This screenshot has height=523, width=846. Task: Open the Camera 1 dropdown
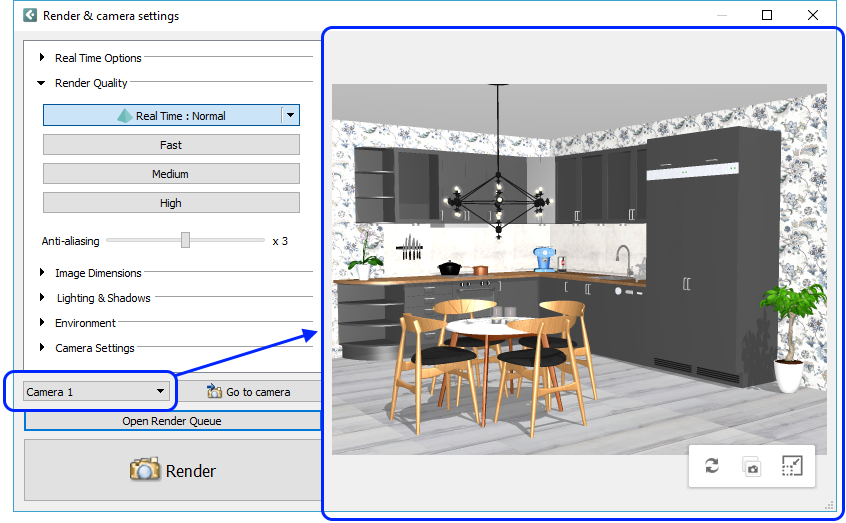point(95,391)
